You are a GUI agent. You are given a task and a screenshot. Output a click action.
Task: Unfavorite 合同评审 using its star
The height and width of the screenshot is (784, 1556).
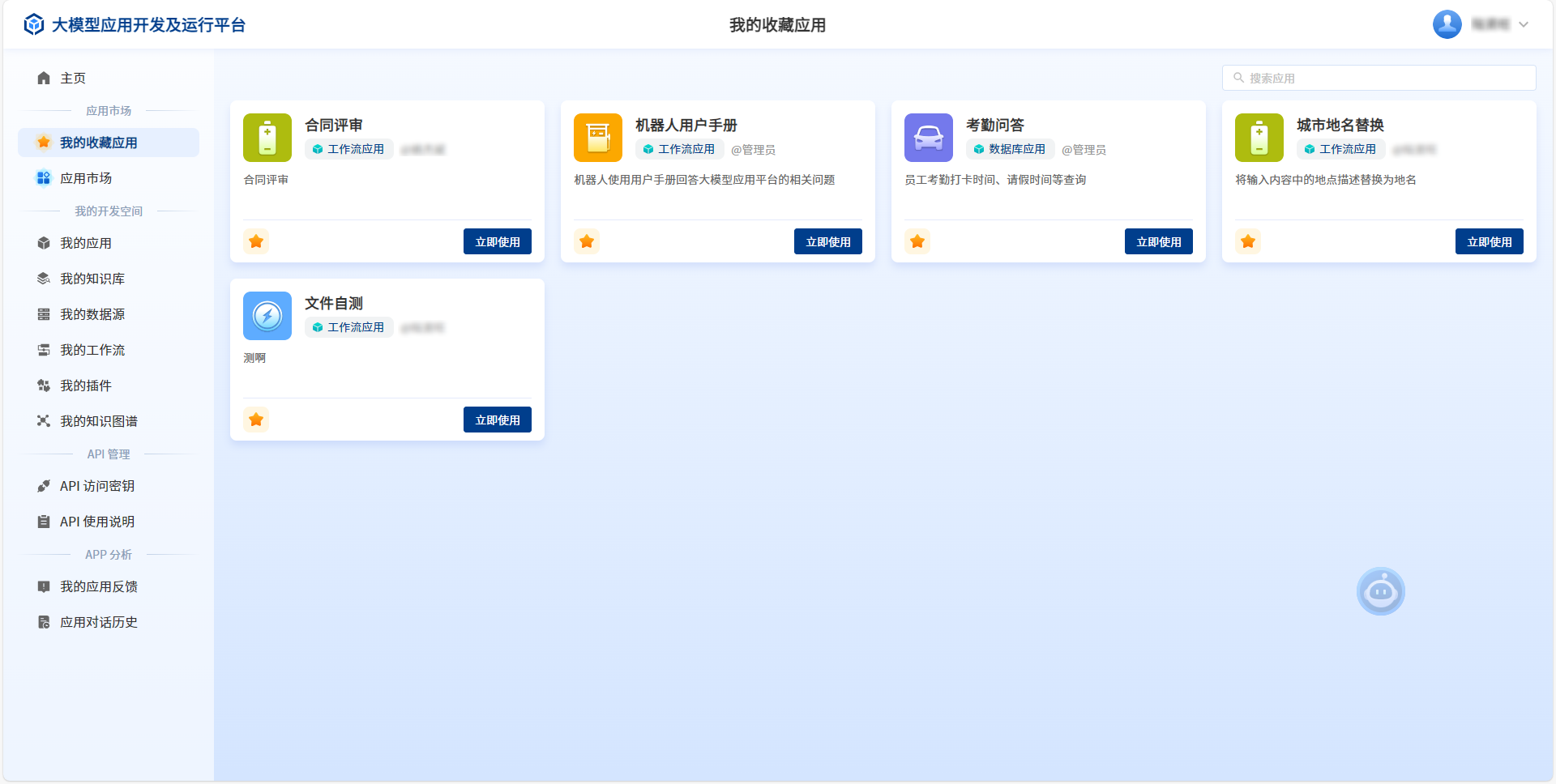(x=256, y=241)
